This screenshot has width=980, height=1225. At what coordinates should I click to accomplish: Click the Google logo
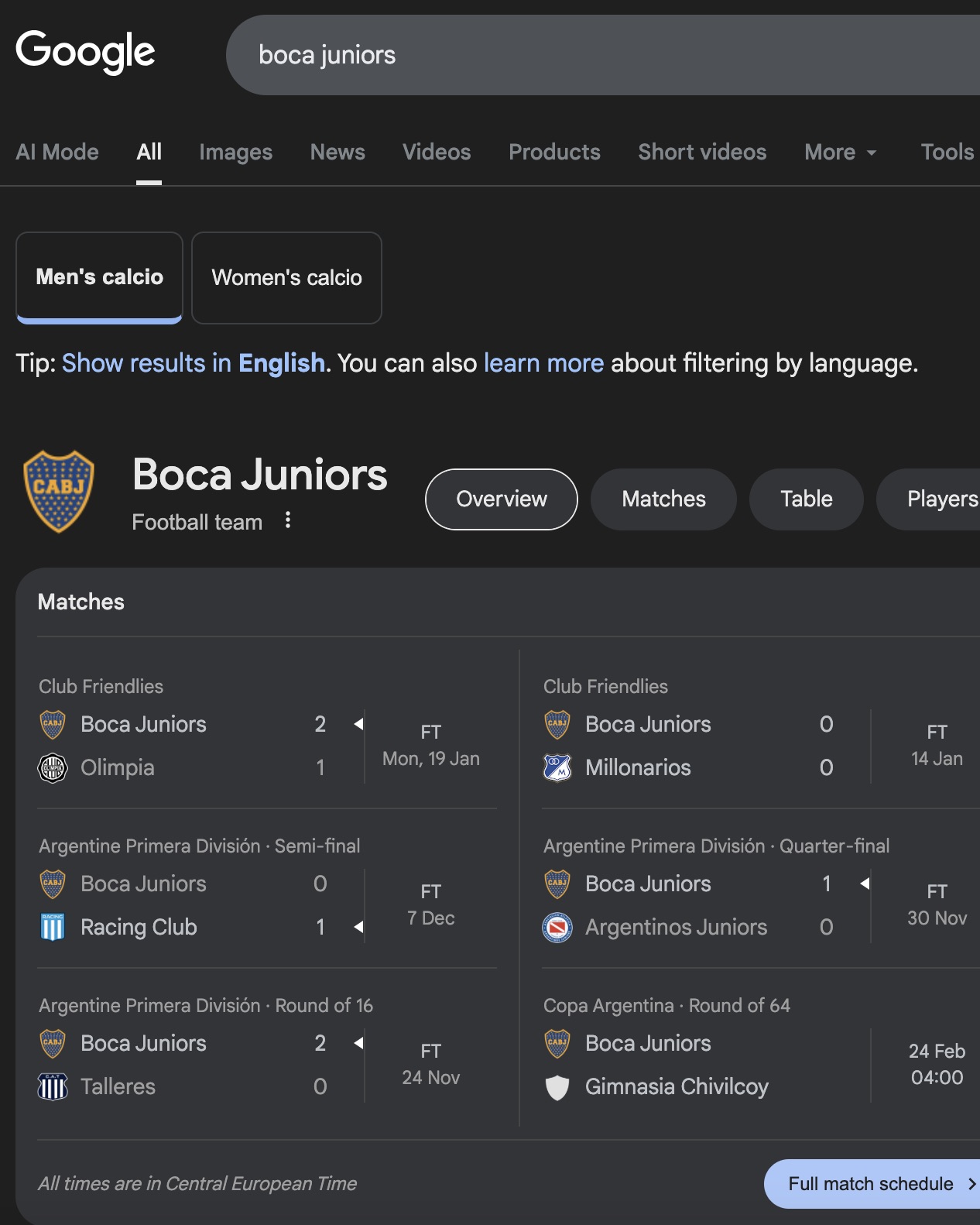point(85,52)
